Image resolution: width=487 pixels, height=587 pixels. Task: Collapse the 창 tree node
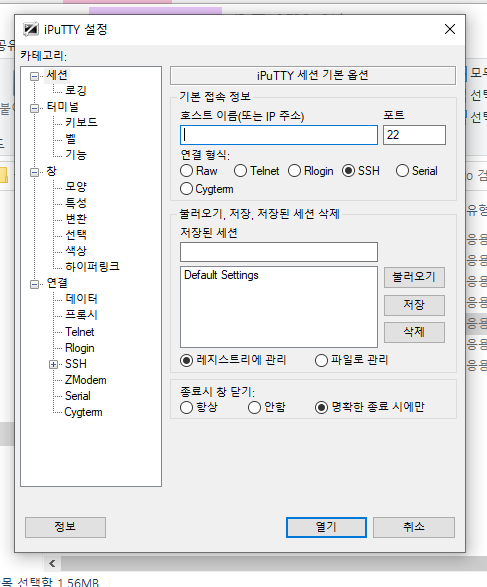click(34, 173)
